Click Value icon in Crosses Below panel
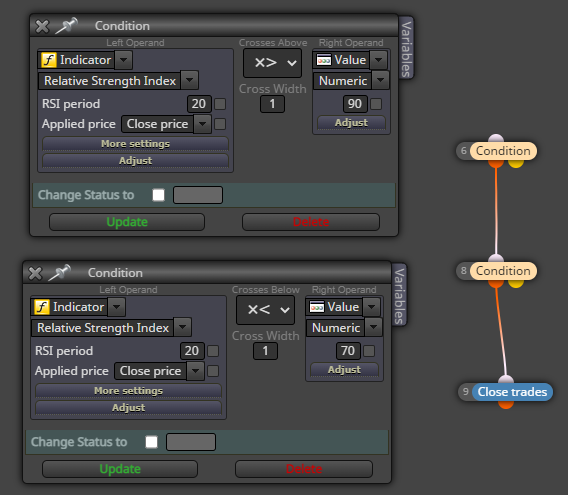 (x=317, y=307)
